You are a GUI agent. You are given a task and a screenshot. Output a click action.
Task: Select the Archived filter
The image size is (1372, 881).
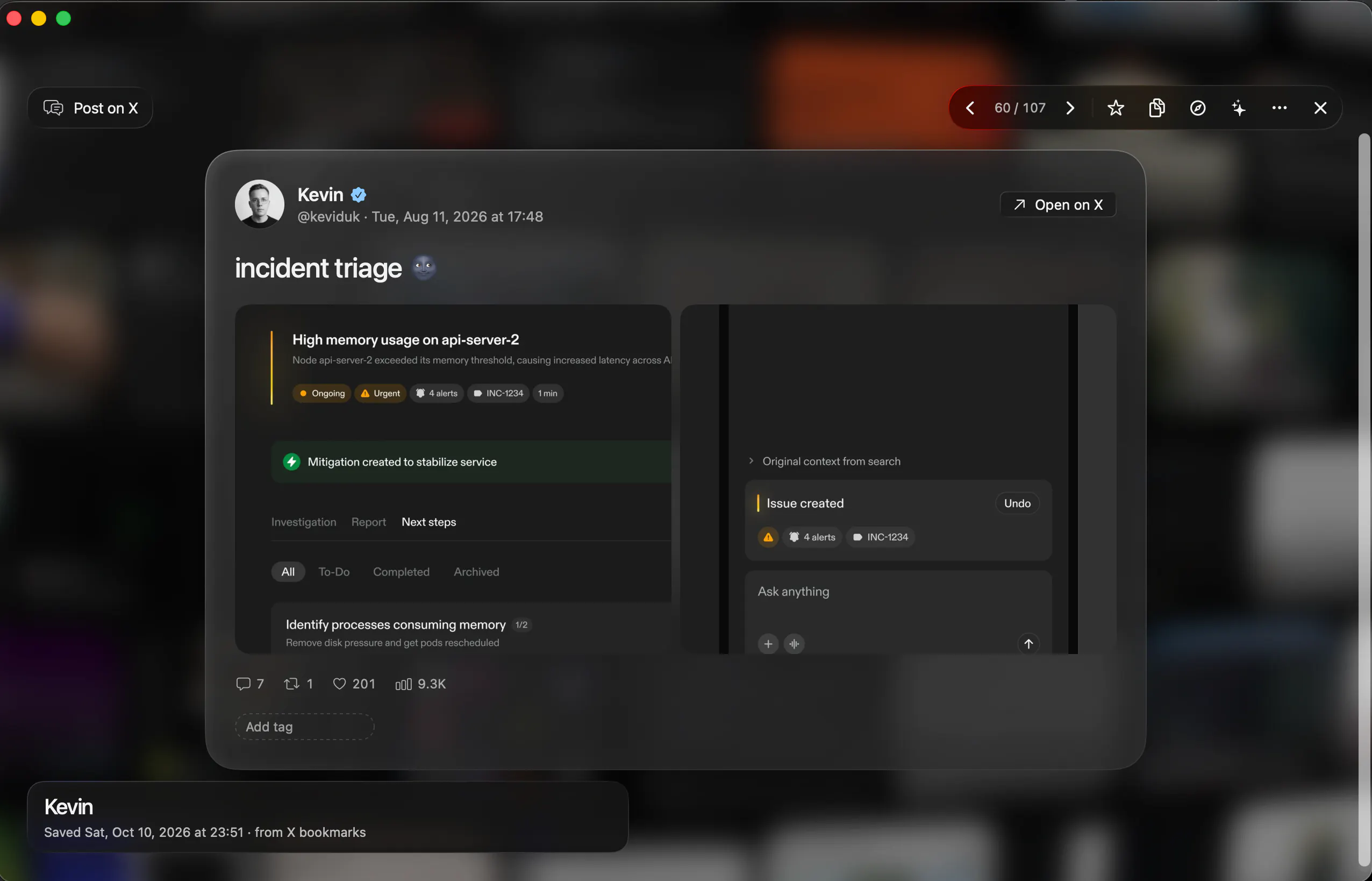click(x=476, y=572)
